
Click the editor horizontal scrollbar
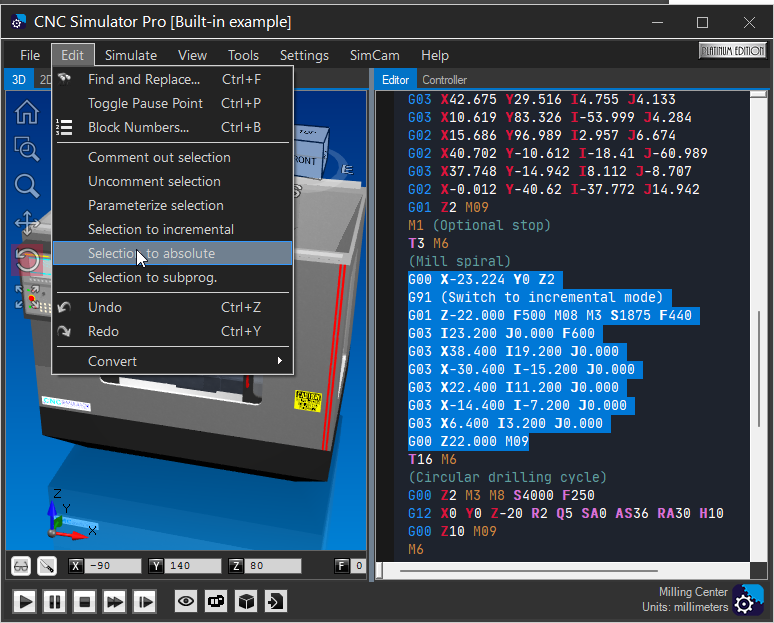[528, 571]
